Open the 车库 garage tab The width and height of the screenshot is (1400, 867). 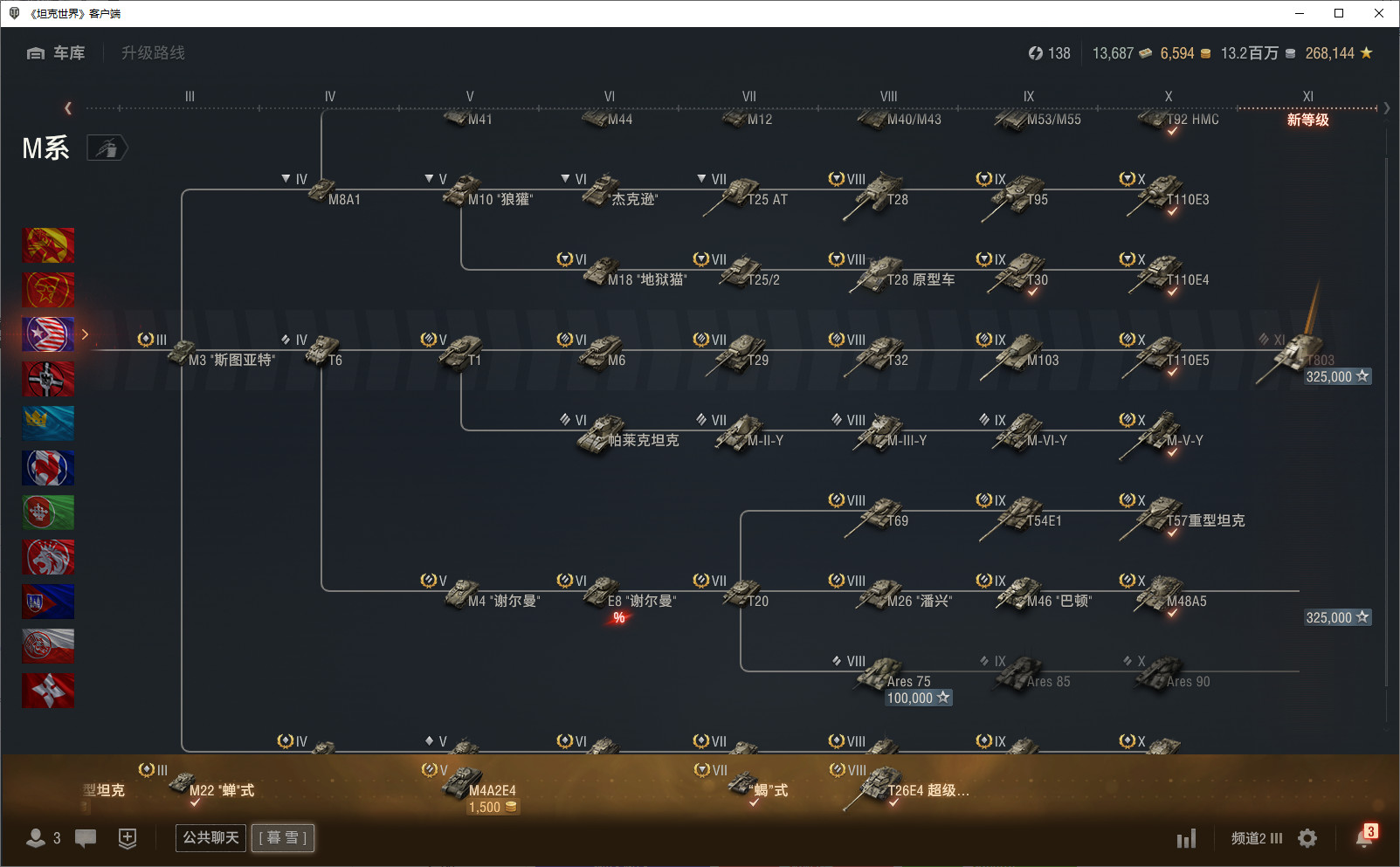(x=56, y=53)
